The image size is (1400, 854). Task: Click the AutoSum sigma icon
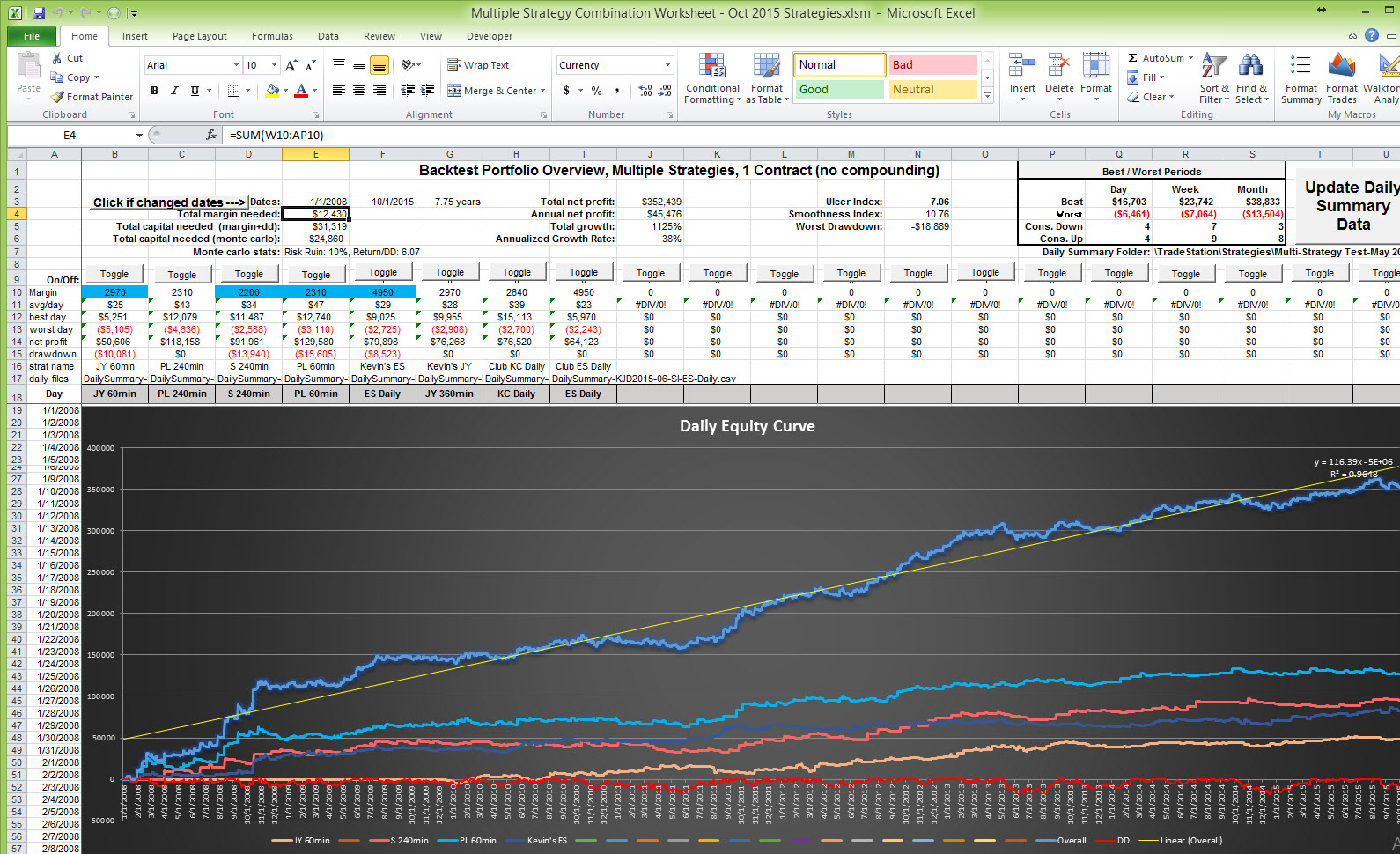tap(1133, 58)
